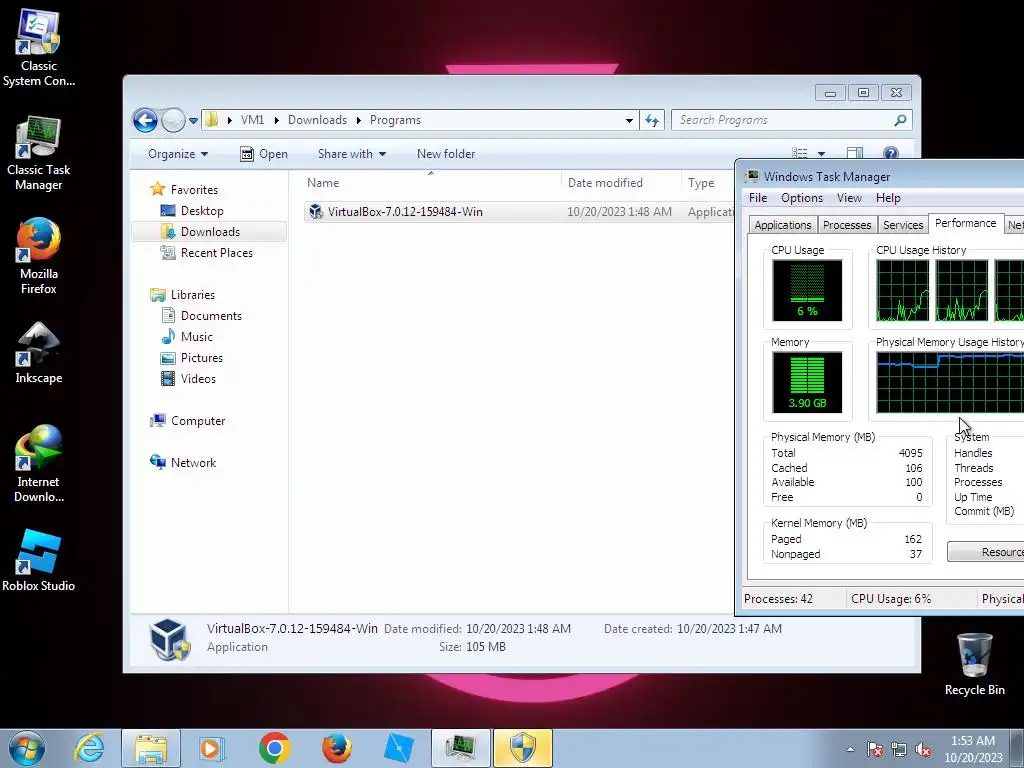1024x768 pixels.
Task: Click the Downloads breadcrumb segment
Action: 317,120
